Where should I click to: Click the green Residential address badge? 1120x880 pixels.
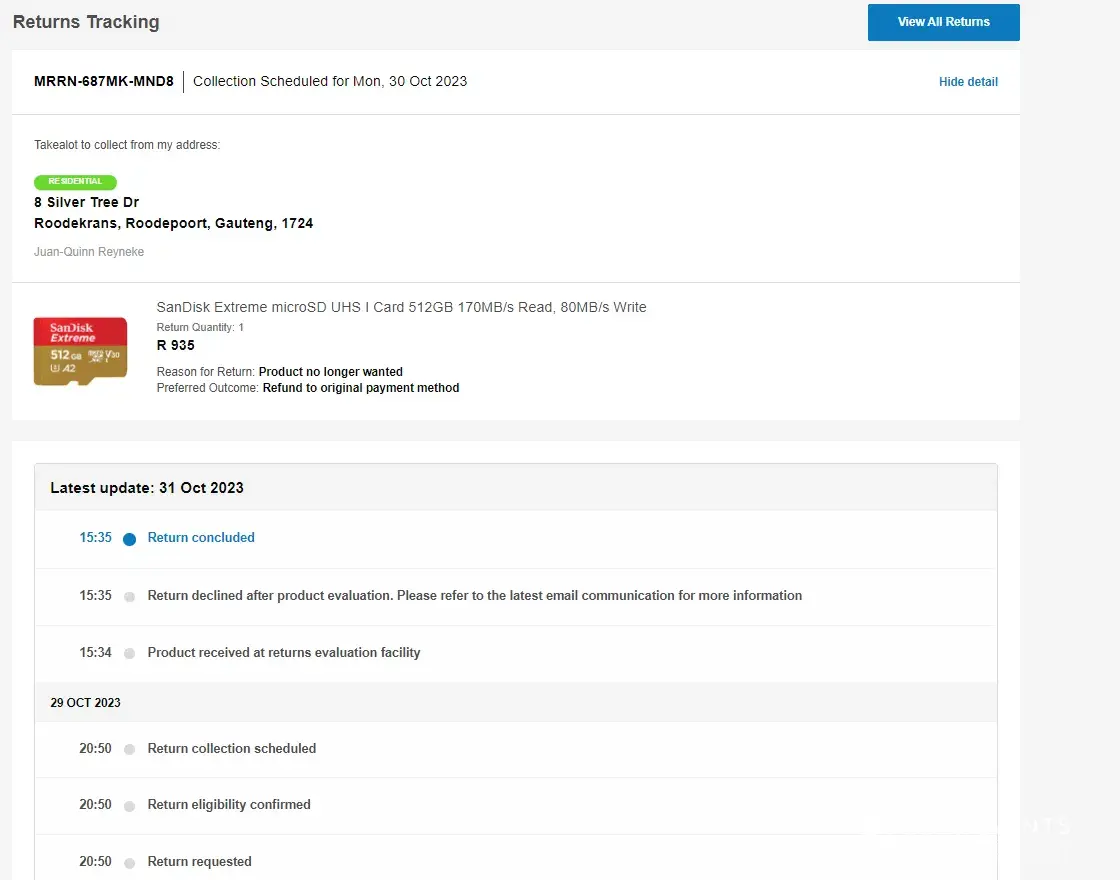(75, 182)
